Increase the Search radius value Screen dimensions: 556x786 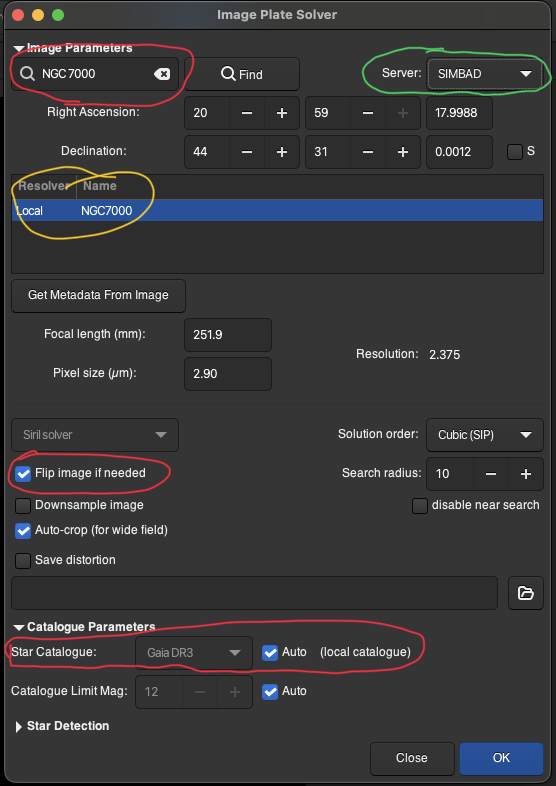[x=525, y=474]
